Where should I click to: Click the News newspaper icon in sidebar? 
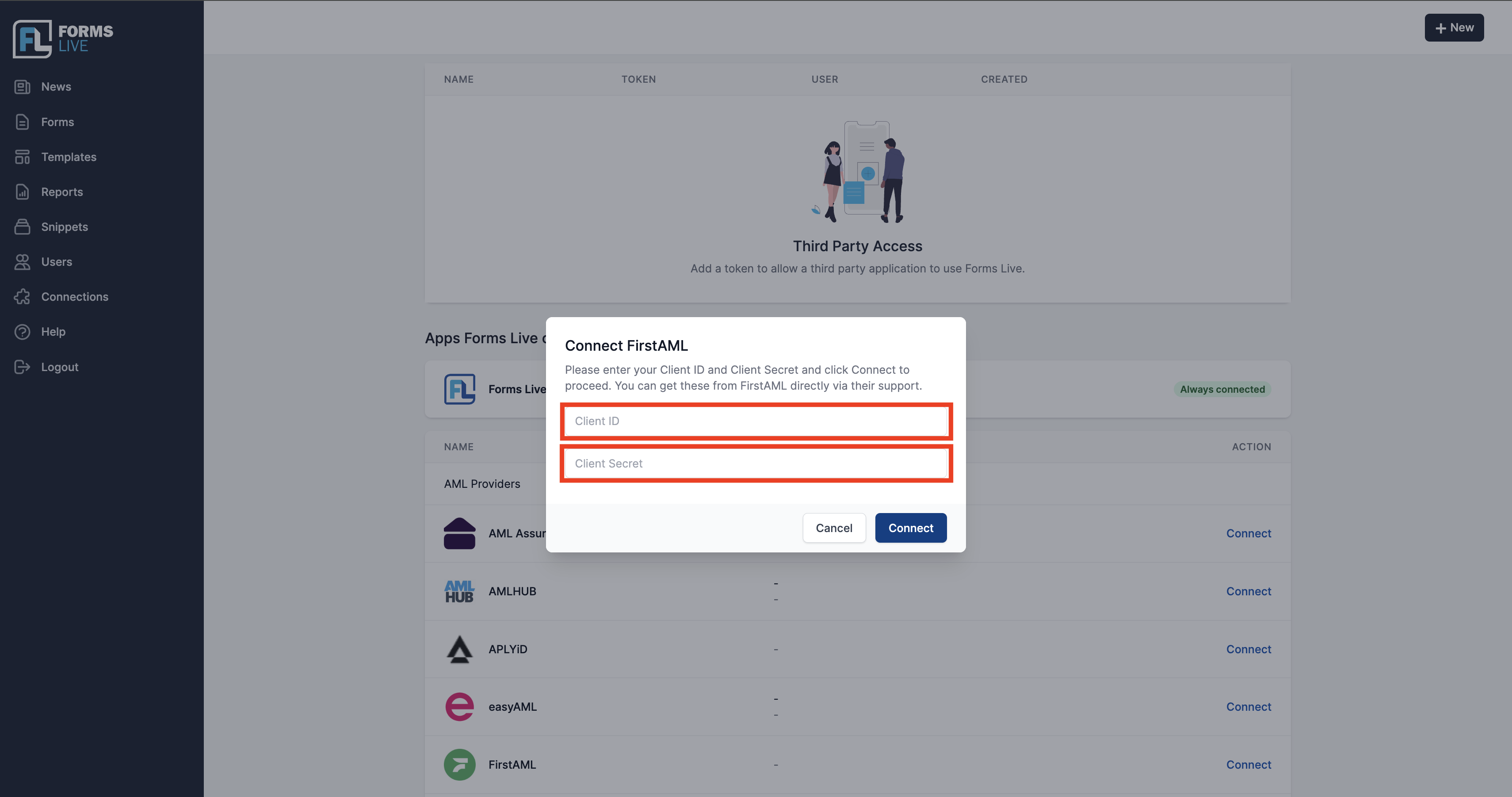[x=22, y=87]
